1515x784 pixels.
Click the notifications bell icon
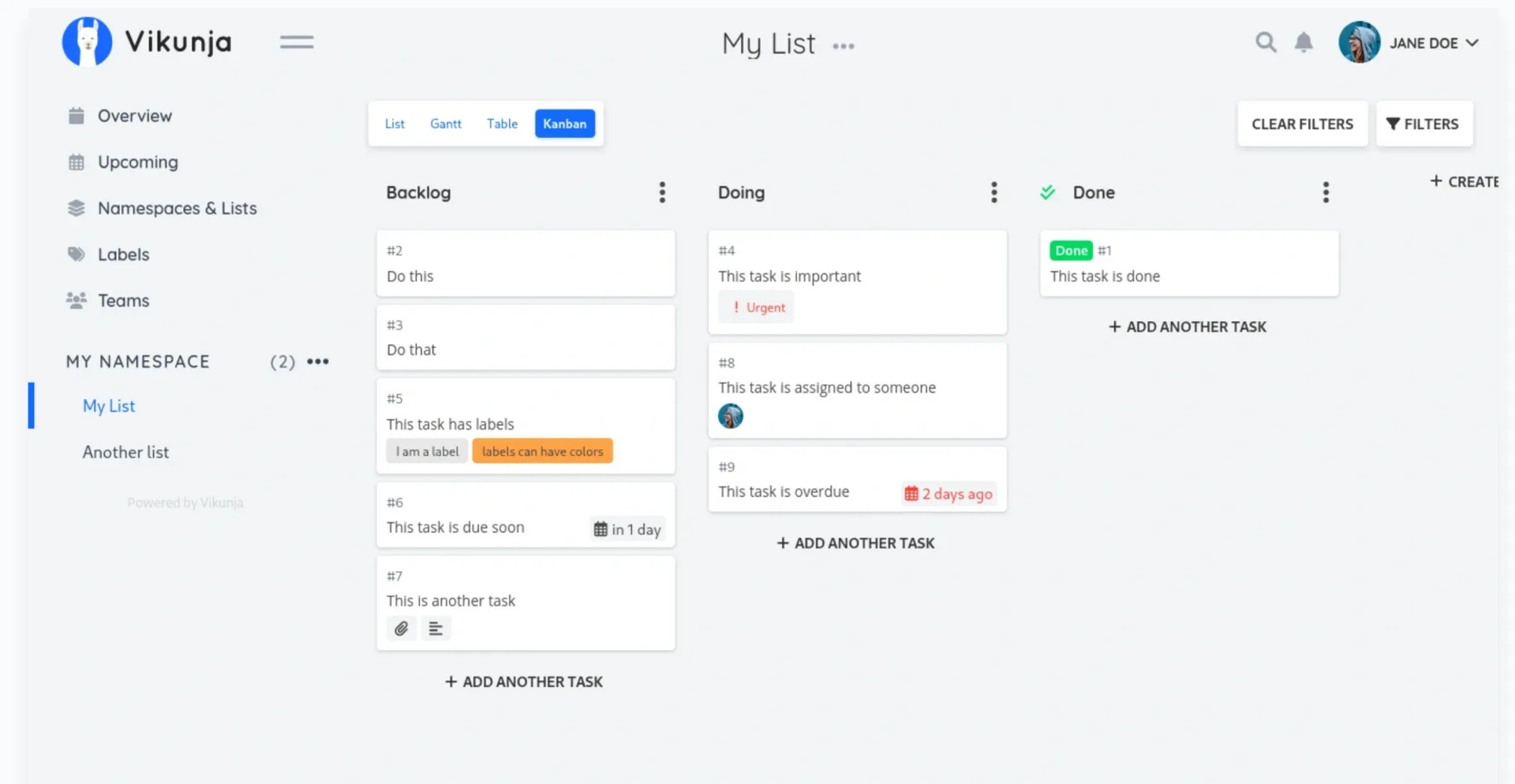(1304, 43)
